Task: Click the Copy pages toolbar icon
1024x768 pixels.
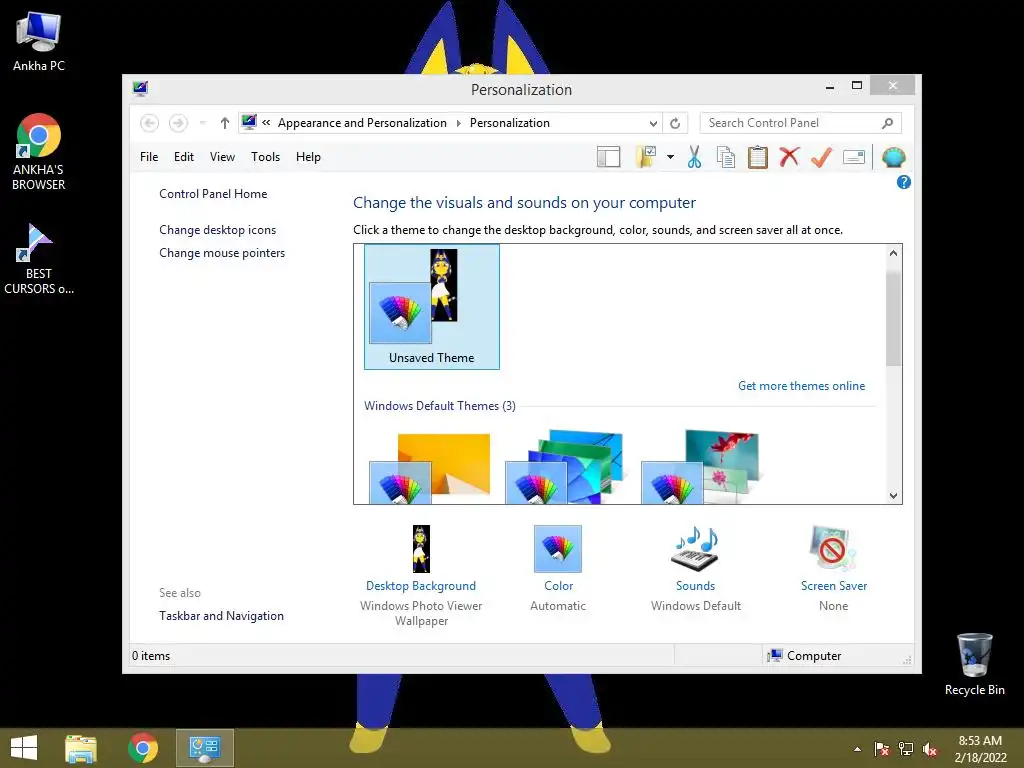Action: click(x=726, y=157)
